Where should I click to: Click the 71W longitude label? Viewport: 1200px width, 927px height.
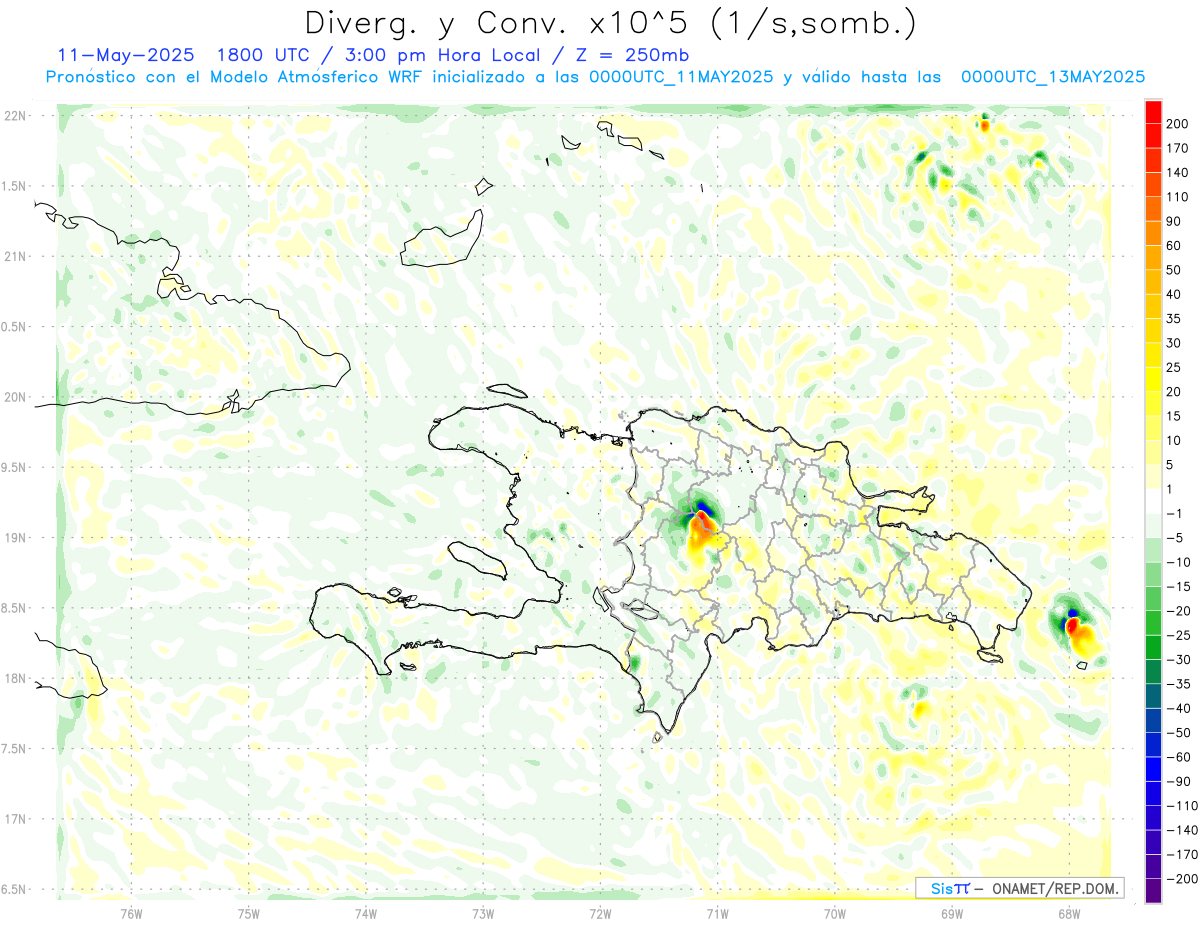coord(717,913)
